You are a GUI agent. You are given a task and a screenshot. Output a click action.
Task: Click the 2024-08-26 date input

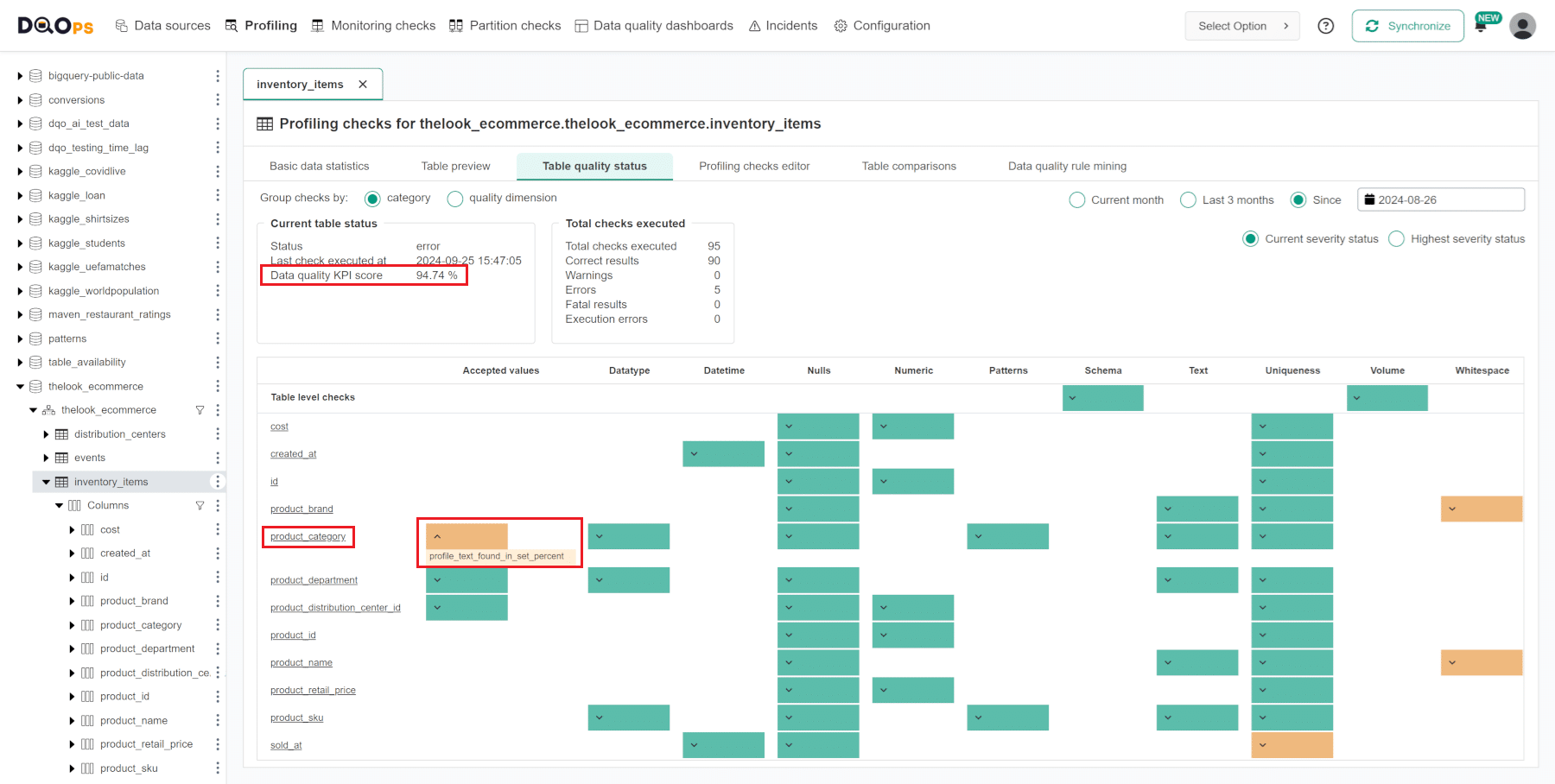click(x=1440, y=199)
